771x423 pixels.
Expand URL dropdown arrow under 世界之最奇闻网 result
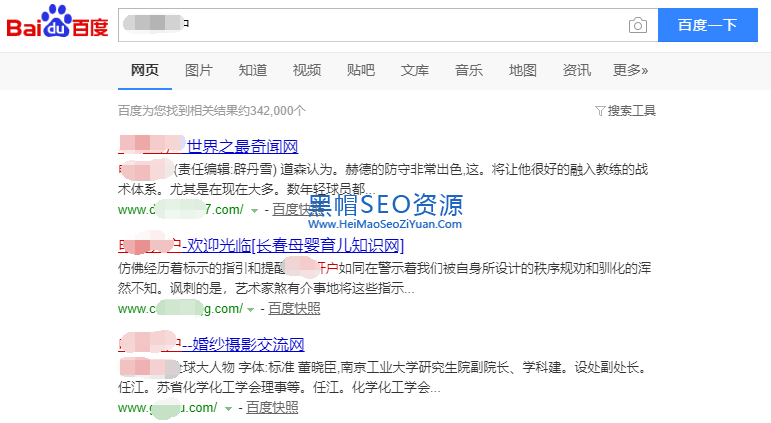(254, 210)
